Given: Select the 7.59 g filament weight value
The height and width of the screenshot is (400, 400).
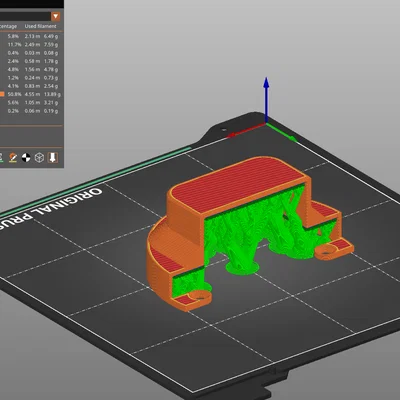Looking at the screenshot, I should point(51,44).
